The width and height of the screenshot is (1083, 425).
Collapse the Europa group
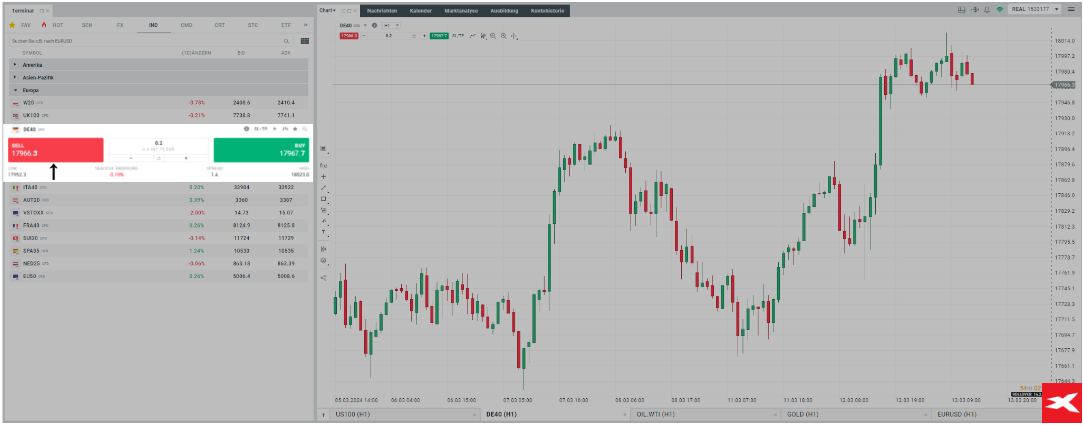[158, 90]
